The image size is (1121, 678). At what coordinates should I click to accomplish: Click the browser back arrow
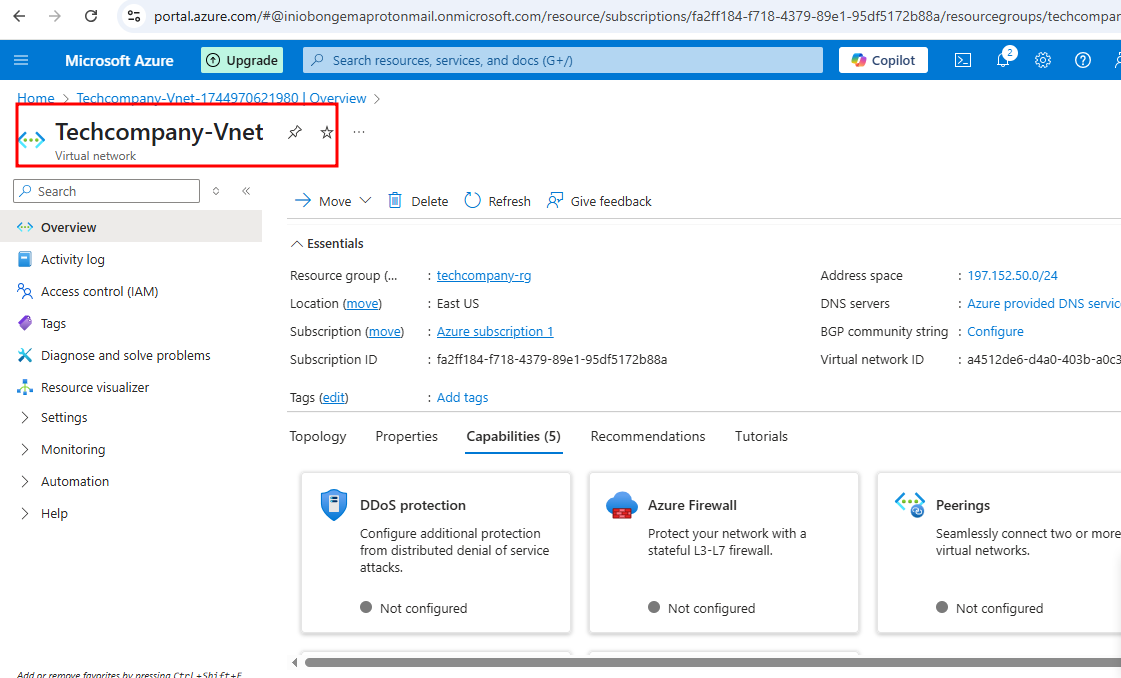(x=19, y=16)
